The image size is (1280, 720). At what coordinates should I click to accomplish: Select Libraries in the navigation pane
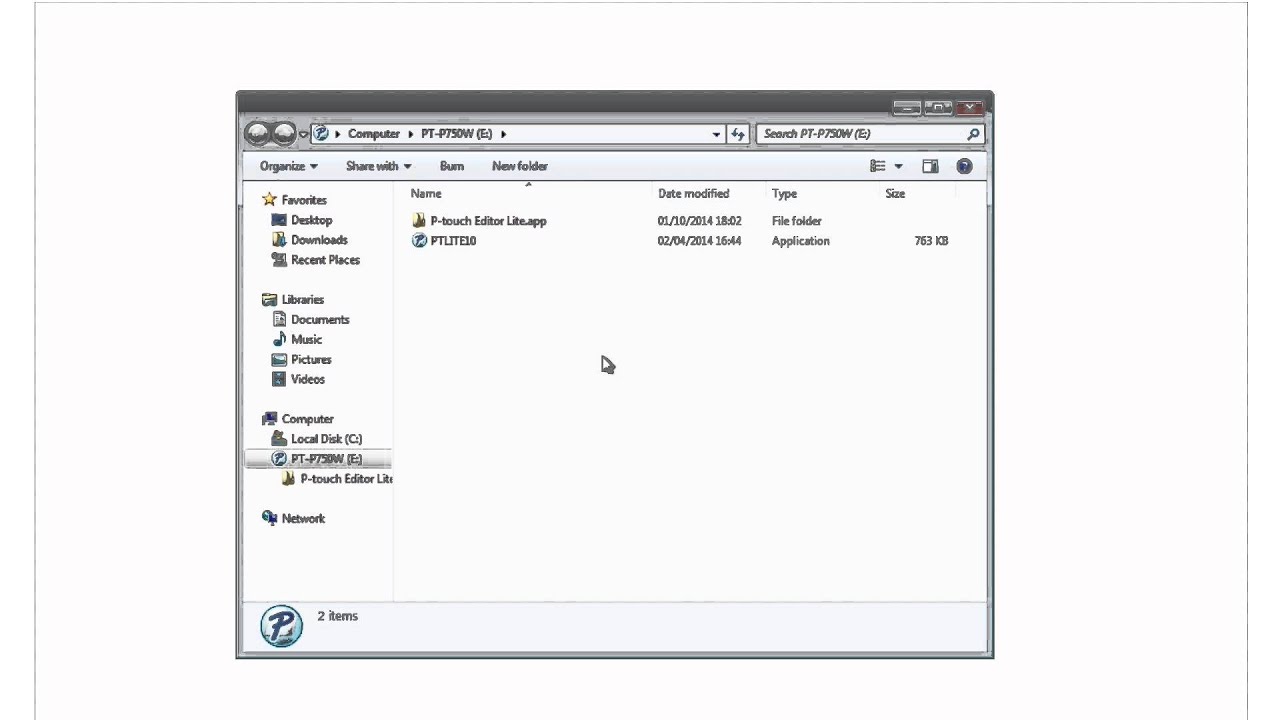[302, 300]
